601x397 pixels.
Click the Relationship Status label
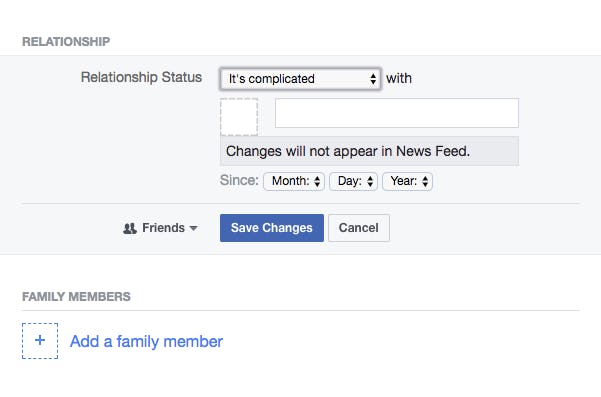(141, 77)
